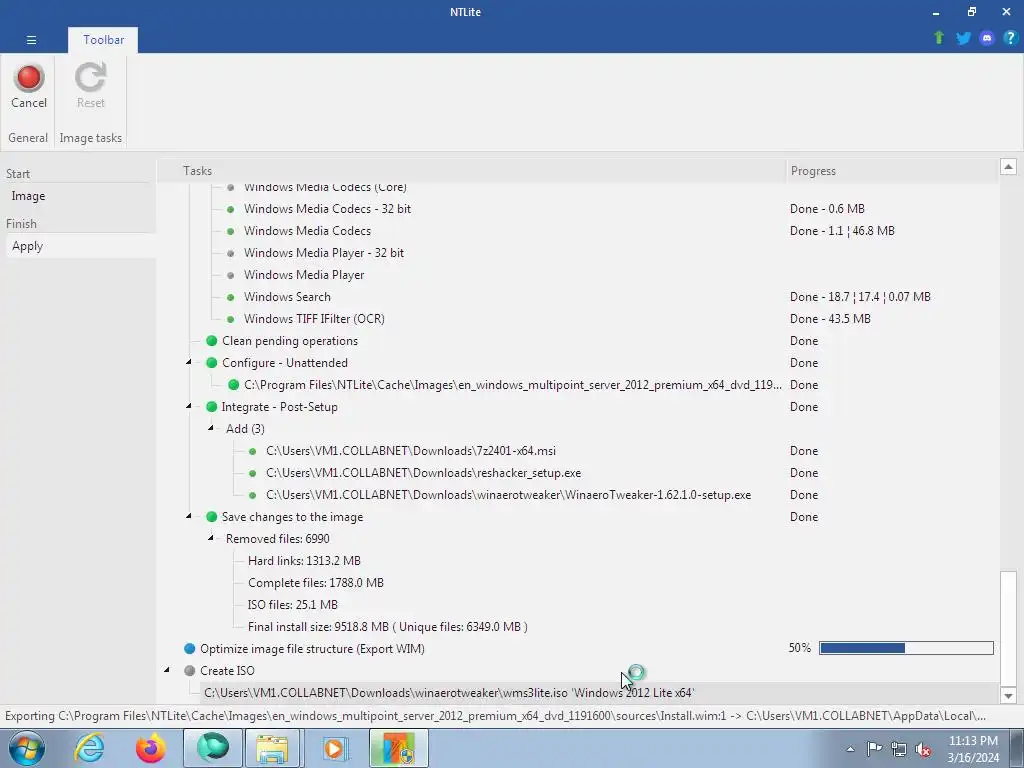Click the scrollbar up arrow

coord(1008,167)
